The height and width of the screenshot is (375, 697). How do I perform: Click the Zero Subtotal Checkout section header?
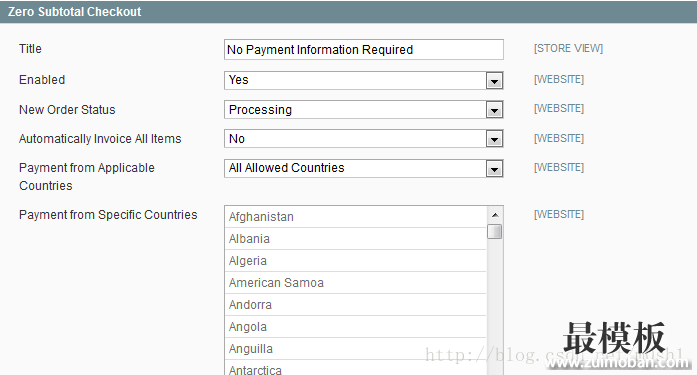(348, 12)
